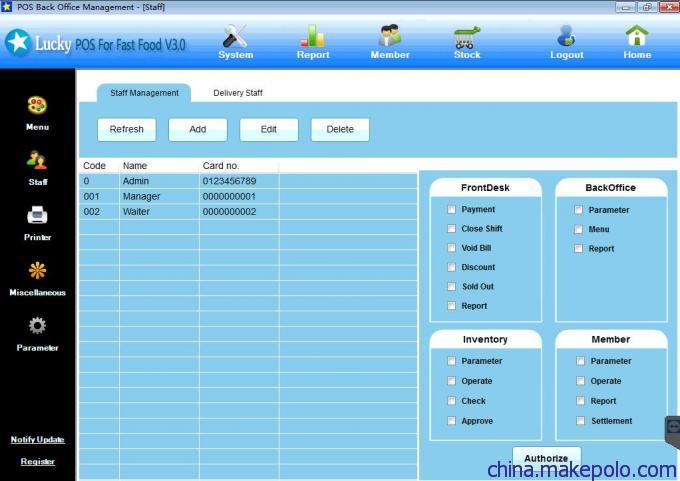Enable the Close Shift checkbox
This screenshot has height=481, width=680.
point(451,228)
